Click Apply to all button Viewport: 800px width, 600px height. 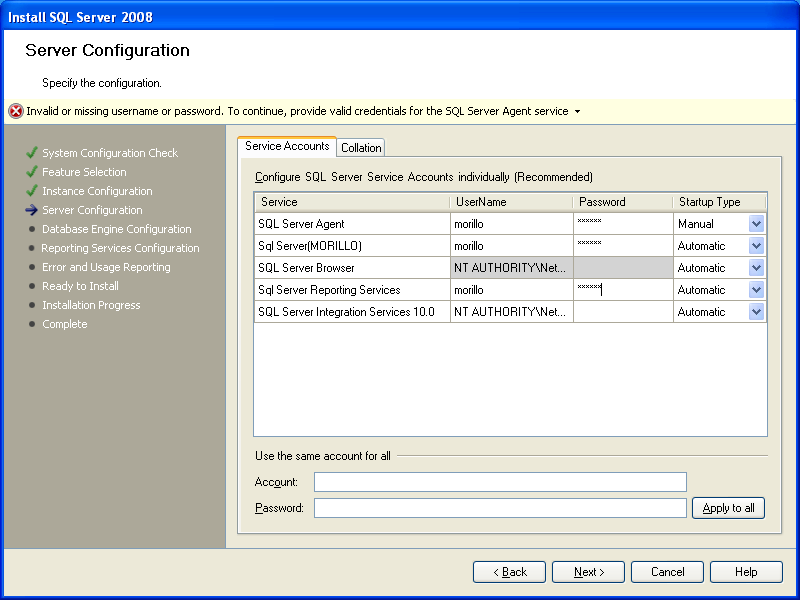pyautogui.click(x=728, y=508)
